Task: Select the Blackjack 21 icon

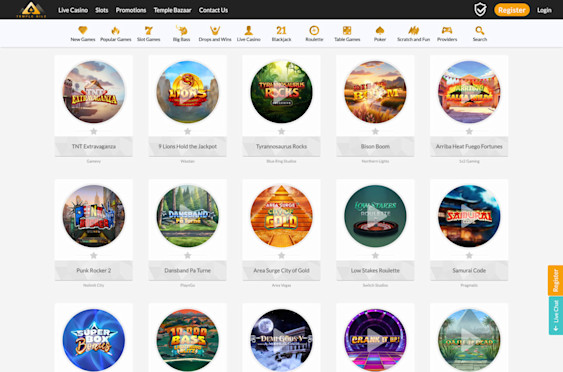Action: [281, 31]
